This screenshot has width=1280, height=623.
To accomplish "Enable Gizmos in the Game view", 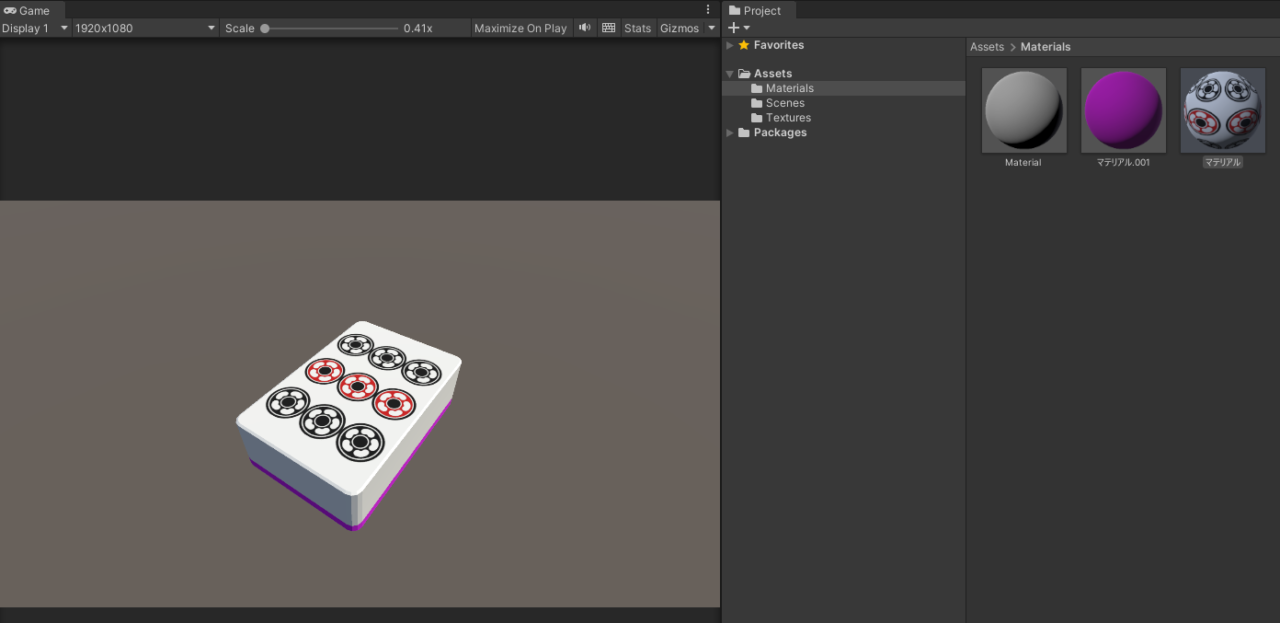I will click(677, 27).
